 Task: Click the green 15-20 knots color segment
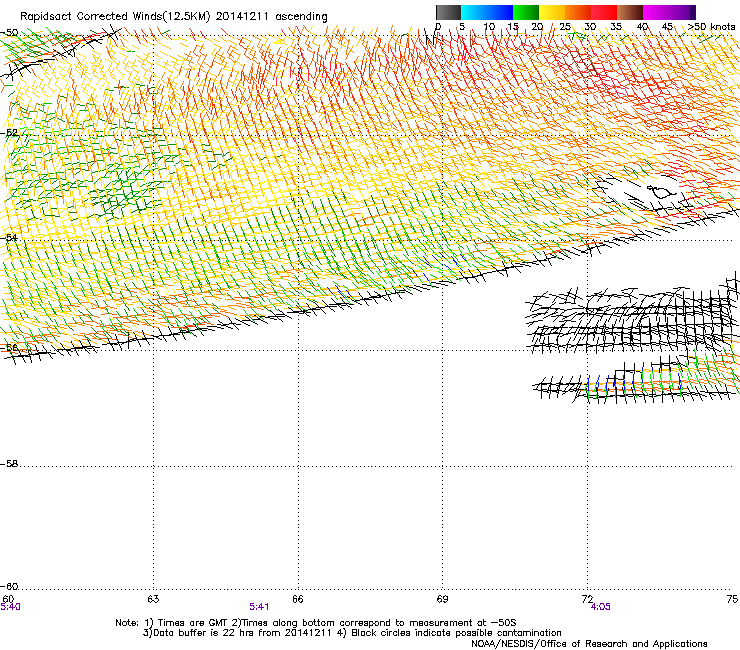pyautogui.click(x=526, y=12)
